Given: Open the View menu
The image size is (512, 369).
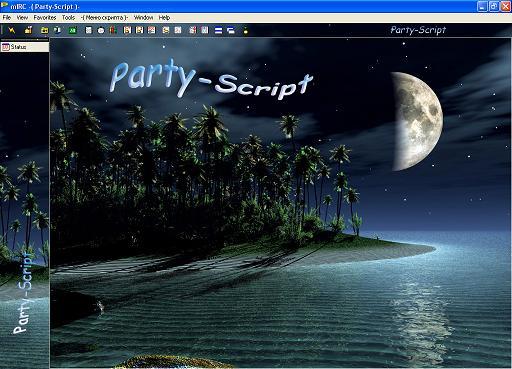Looking at the screenshot, I should click(22, 17).
